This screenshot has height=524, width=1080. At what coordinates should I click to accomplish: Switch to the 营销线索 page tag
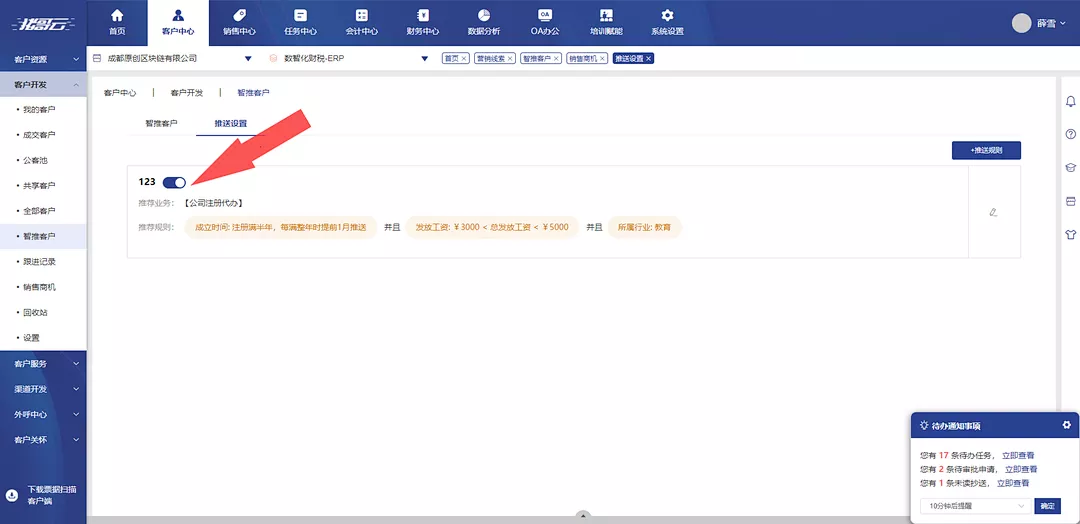(x=490, y=59)
